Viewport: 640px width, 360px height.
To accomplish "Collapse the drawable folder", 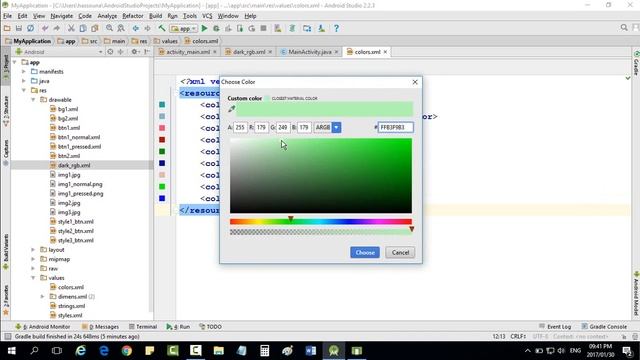I will click(x=33, y=100).
